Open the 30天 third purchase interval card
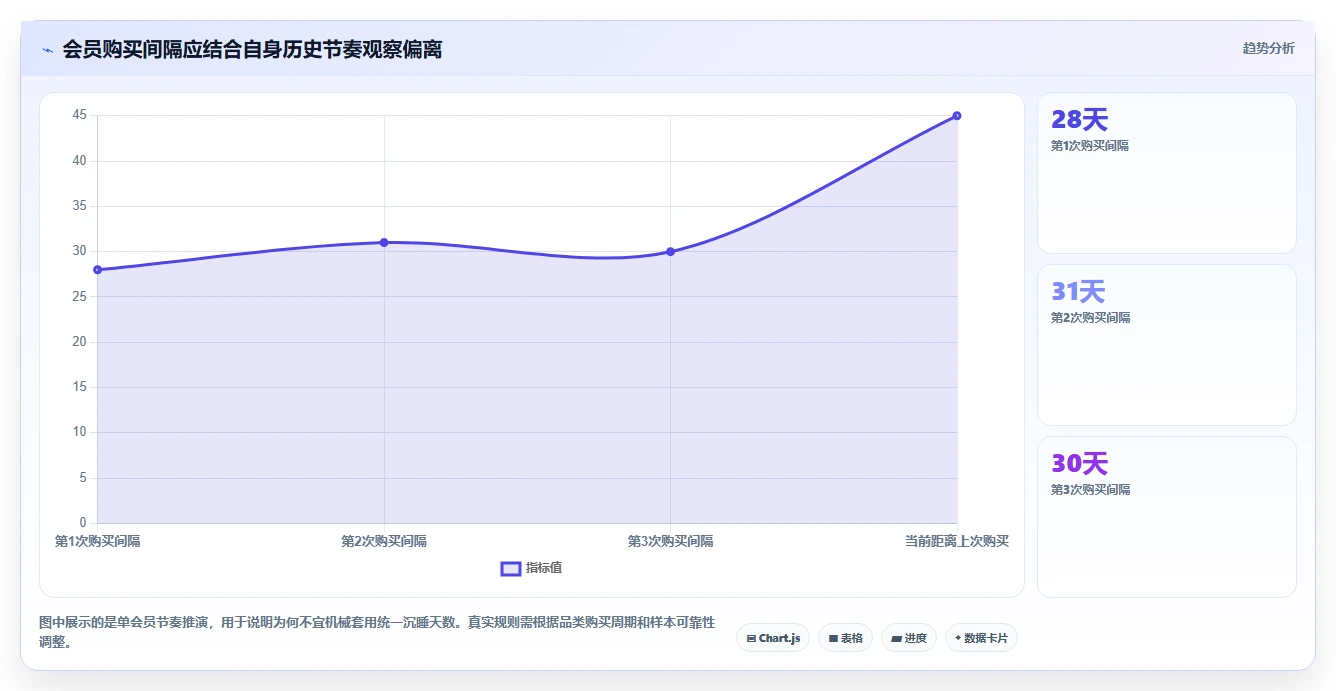The height and width of the screenshot is (691, 1336). [x=1167, y=517]
